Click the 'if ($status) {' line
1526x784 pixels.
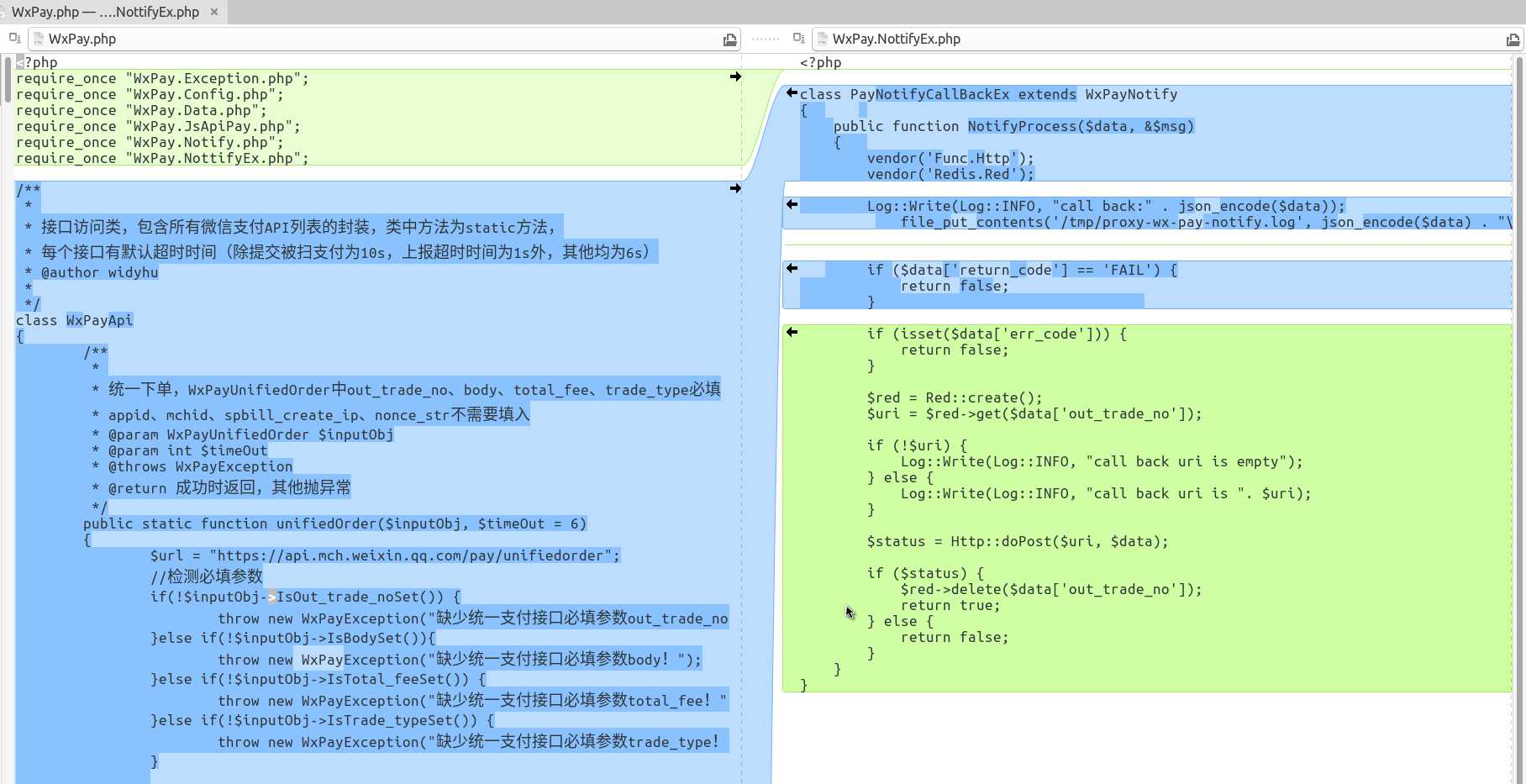click(x=926, y=573)
